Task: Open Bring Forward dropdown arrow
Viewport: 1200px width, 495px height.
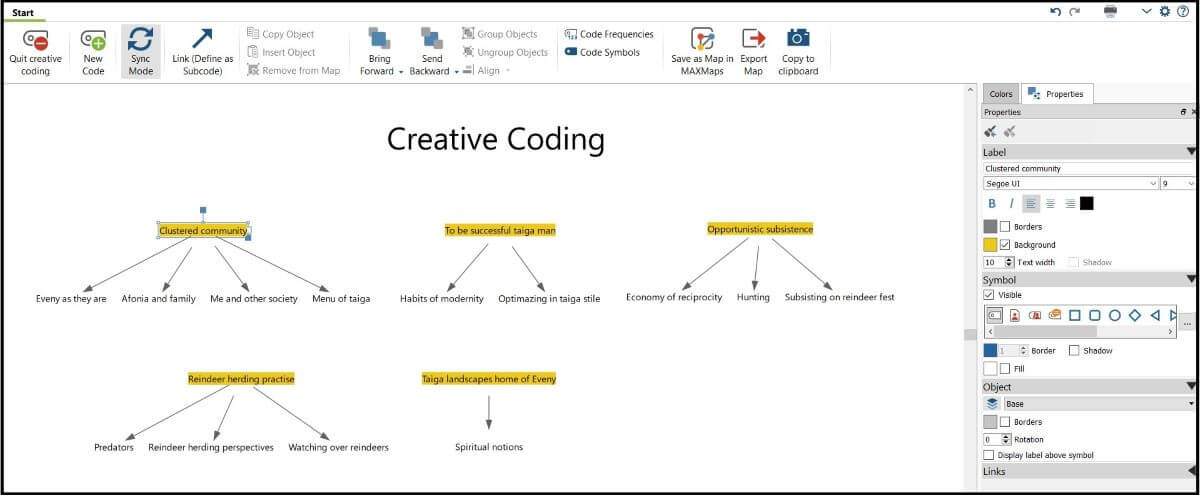Action: 401,72
